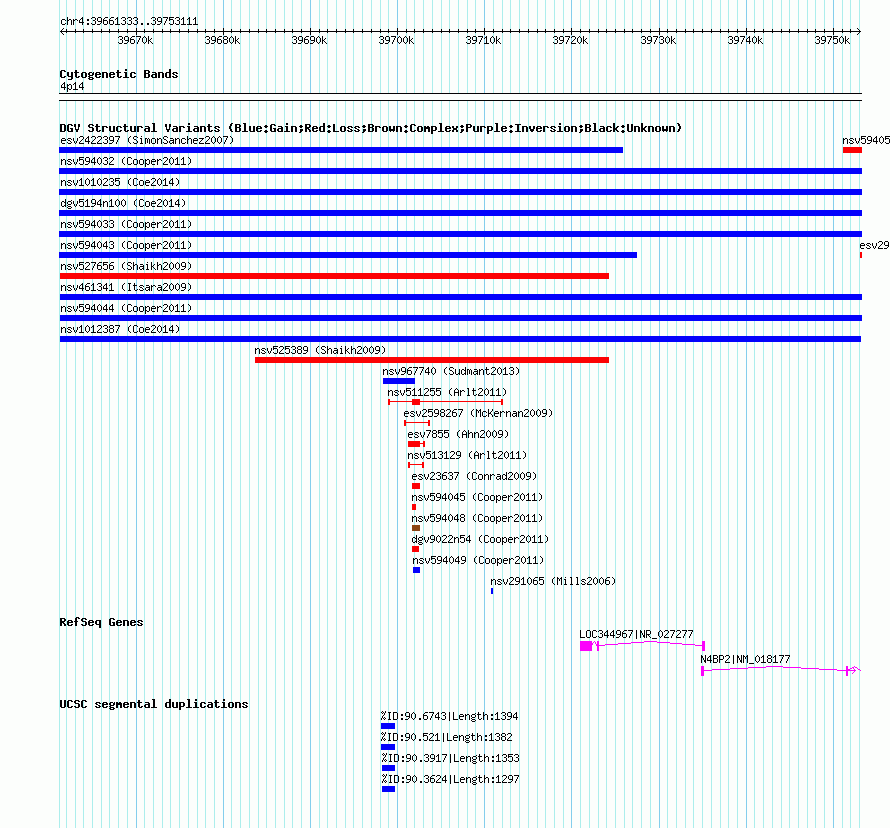Click the LOC344967 magenta exon block
Screen dimensions: 890x828
[586, 646]
